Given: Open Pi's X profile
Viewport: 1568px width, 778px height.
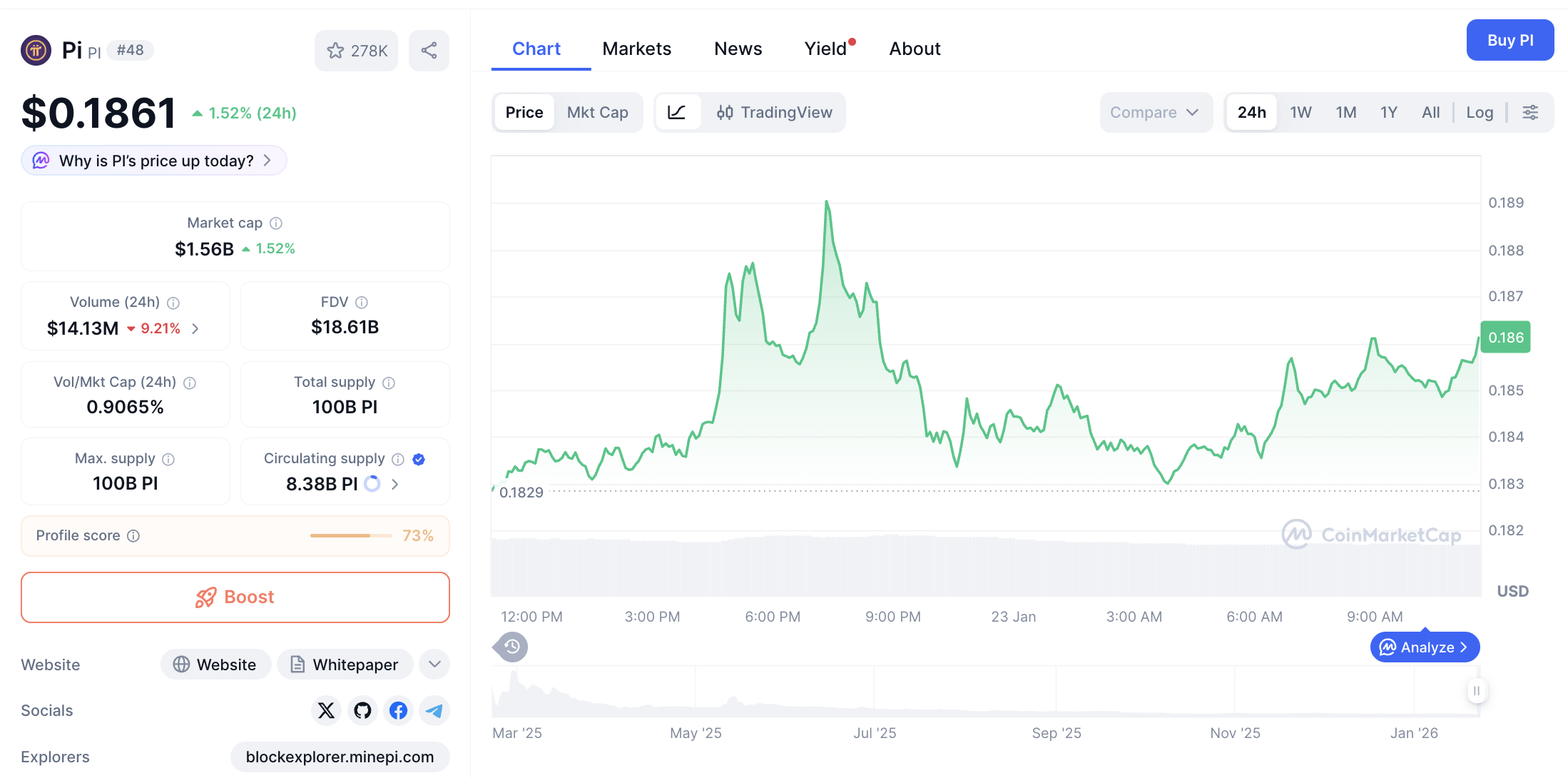Looking at the screenshot, I should (x=327, y=711).
